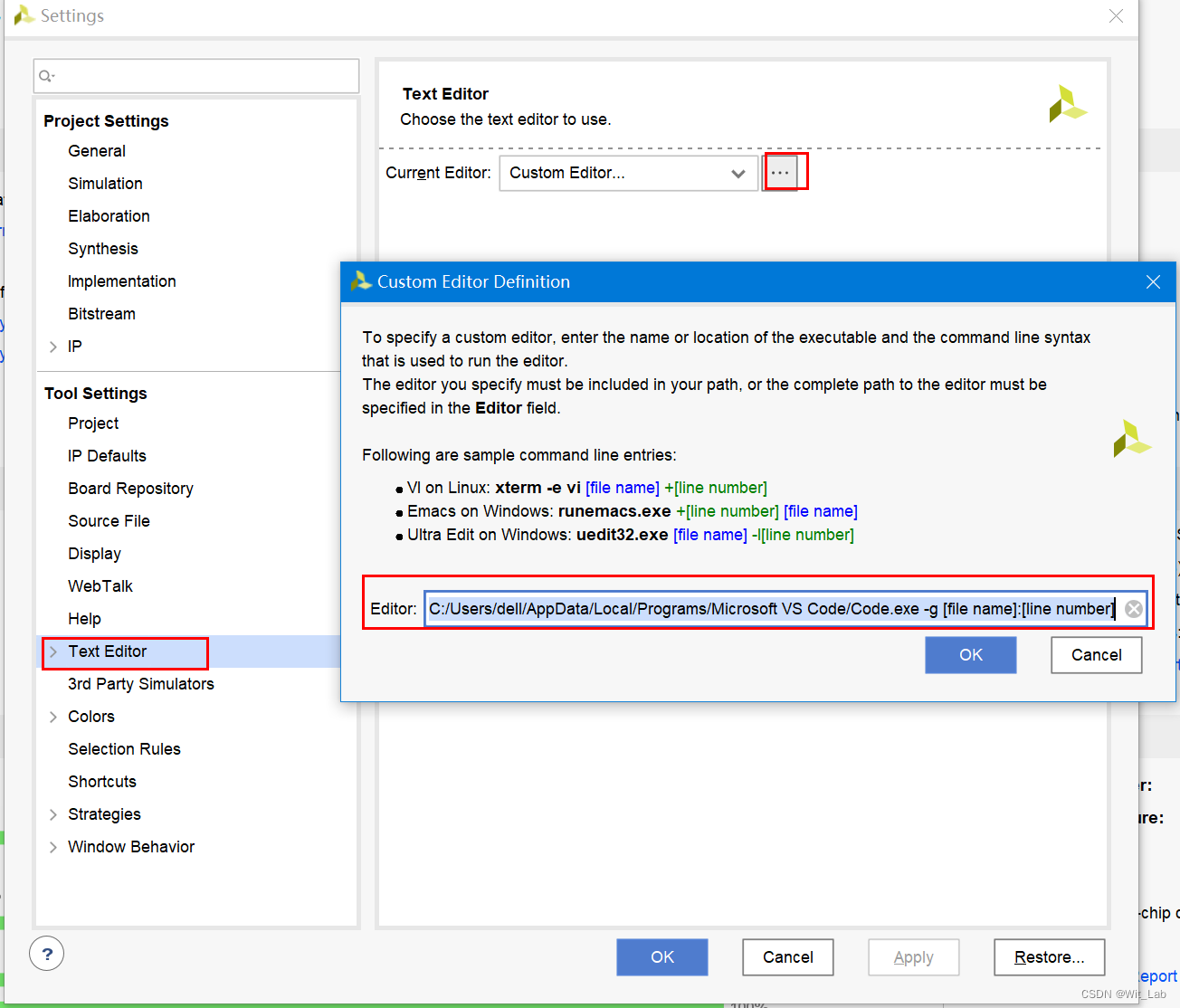The width and height of the screenshot is (1180, 1008).
Task: Click the 'Emacs on Windows' sample entry
Action: [x=633, y=511]
